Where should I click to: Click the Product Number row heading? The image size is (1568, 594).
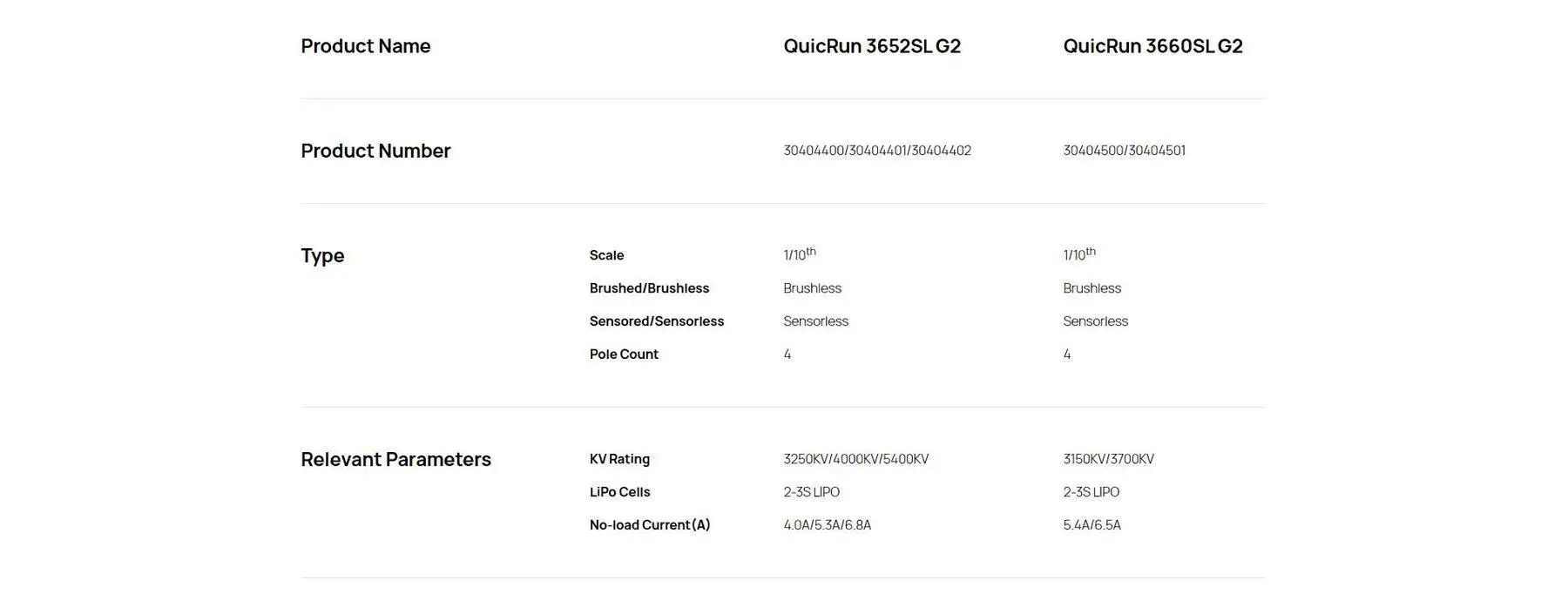point(375,151)
